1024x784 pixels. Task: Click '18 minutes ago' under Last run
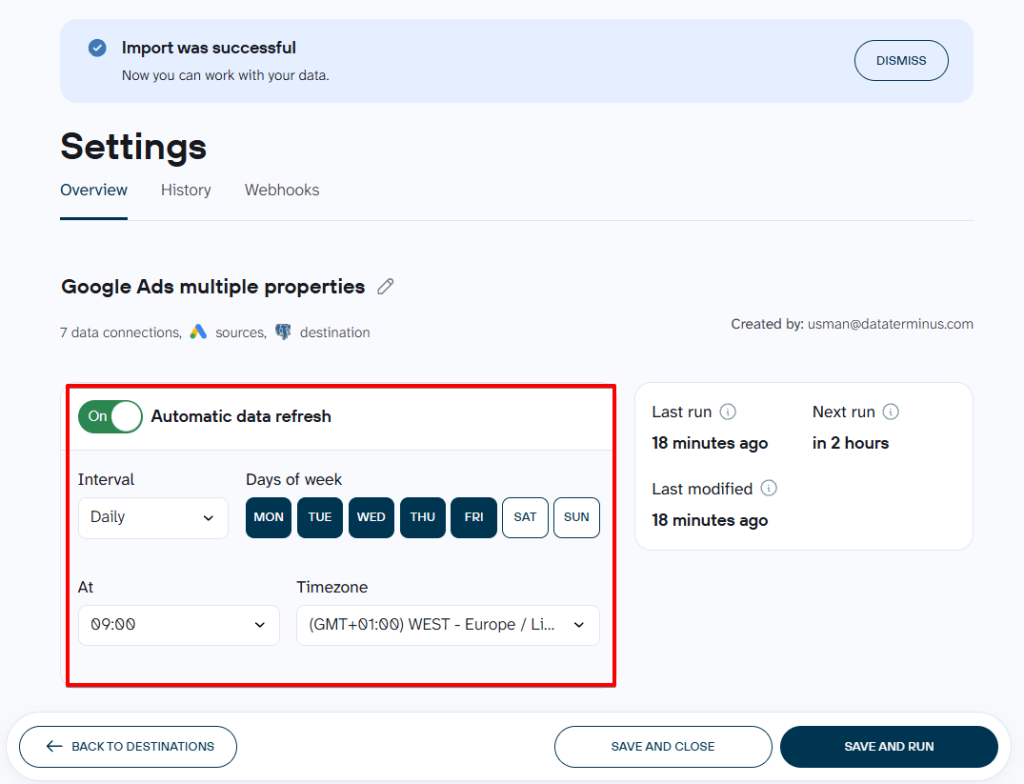click(x=710, y=443)
